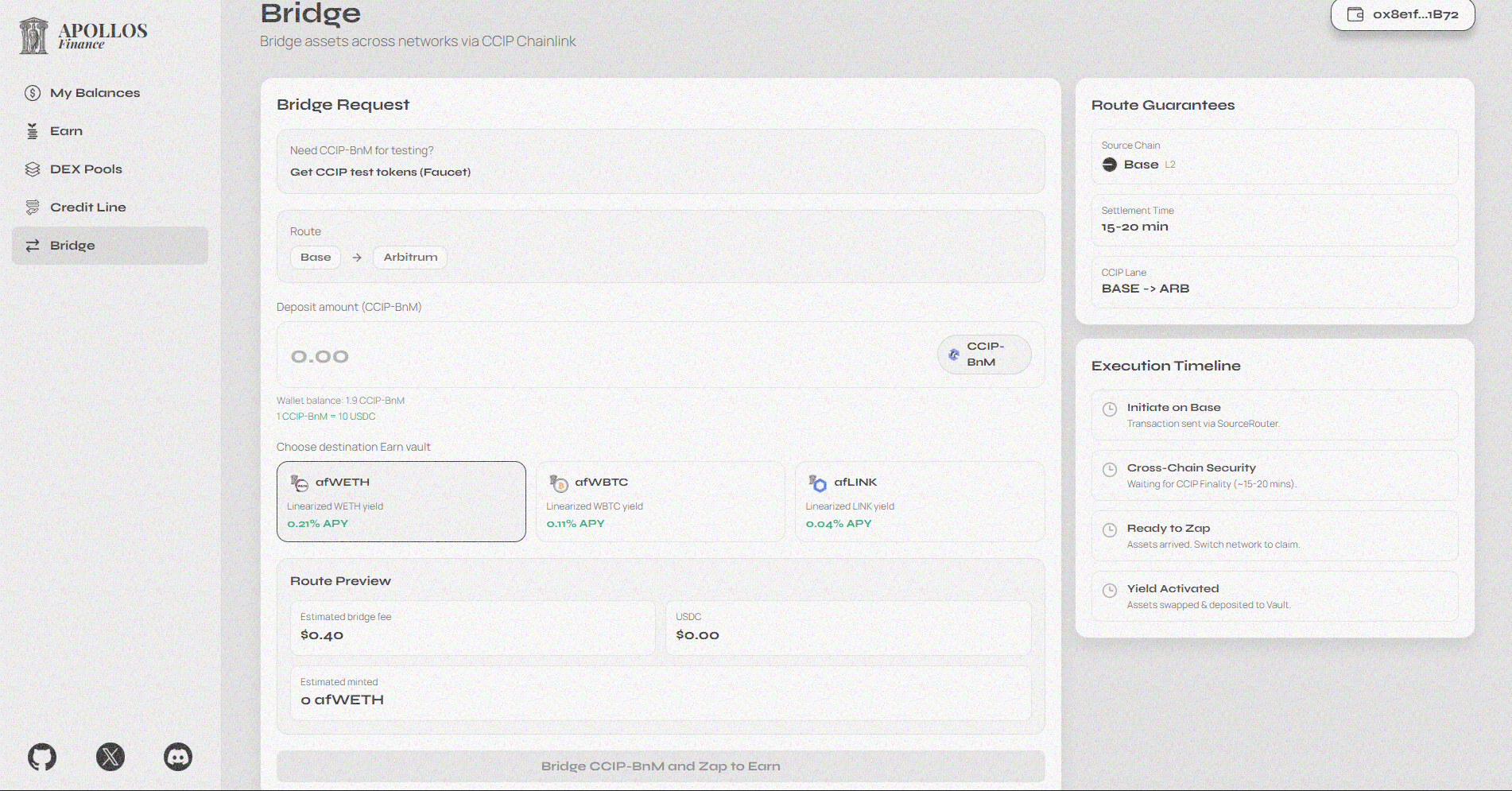
Task: Click the clock icon beside Initiate on Base
Action: click(1110, 409)
